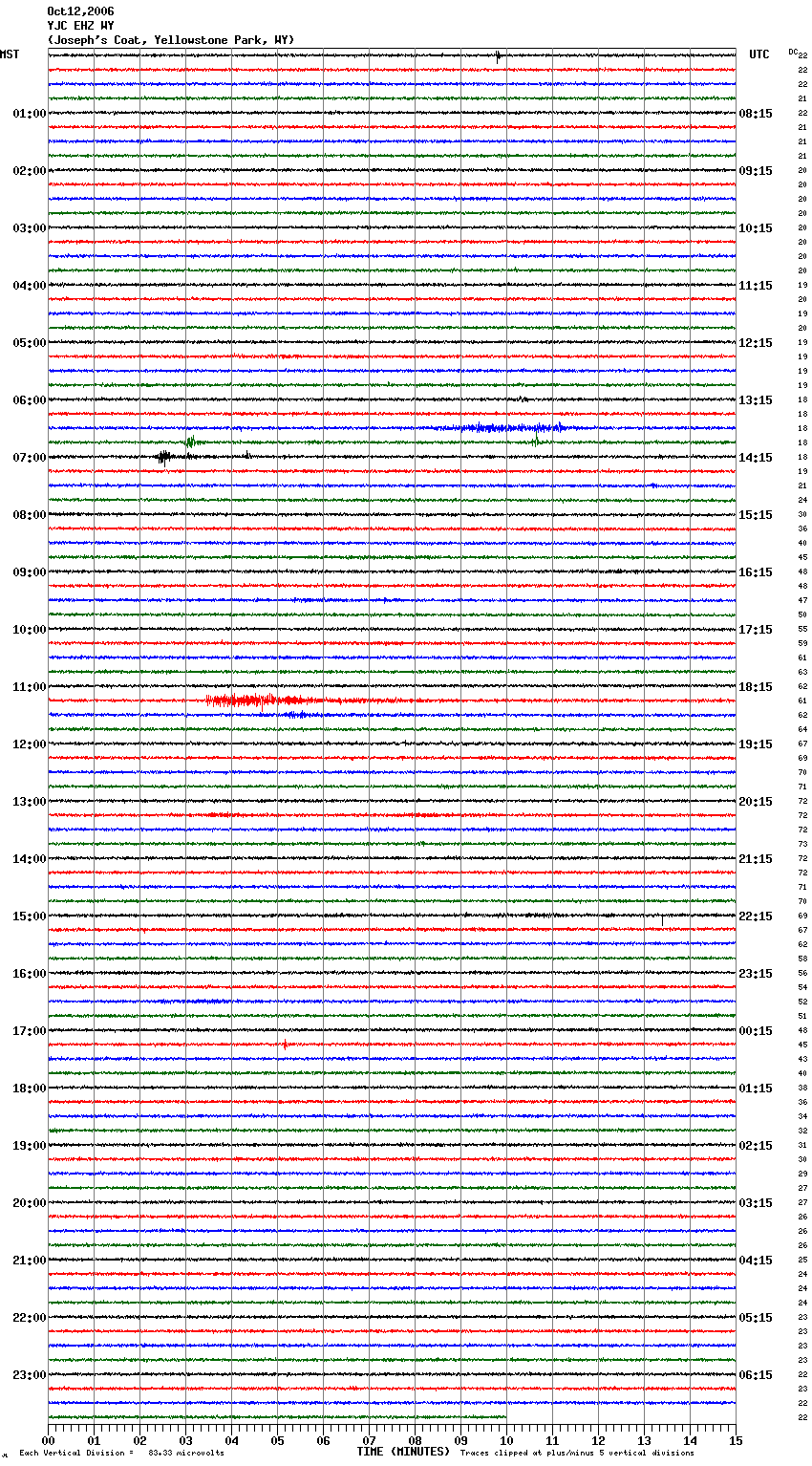Click the '19:15' UTC time label
This screenshot has width=812, height=1466.
756,744
